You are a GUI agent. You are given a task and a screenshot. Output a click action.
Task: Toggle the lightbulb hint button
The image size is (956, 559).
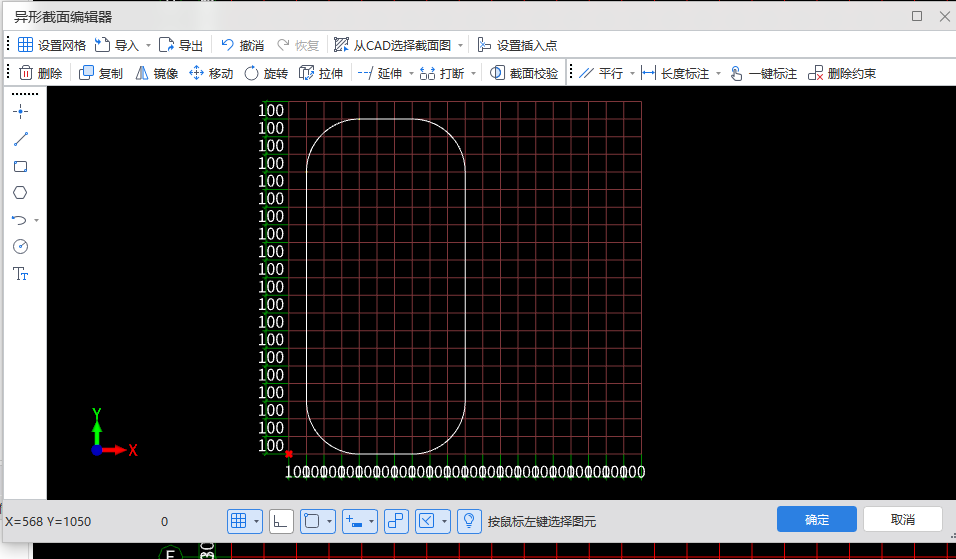tap(469, 521)
